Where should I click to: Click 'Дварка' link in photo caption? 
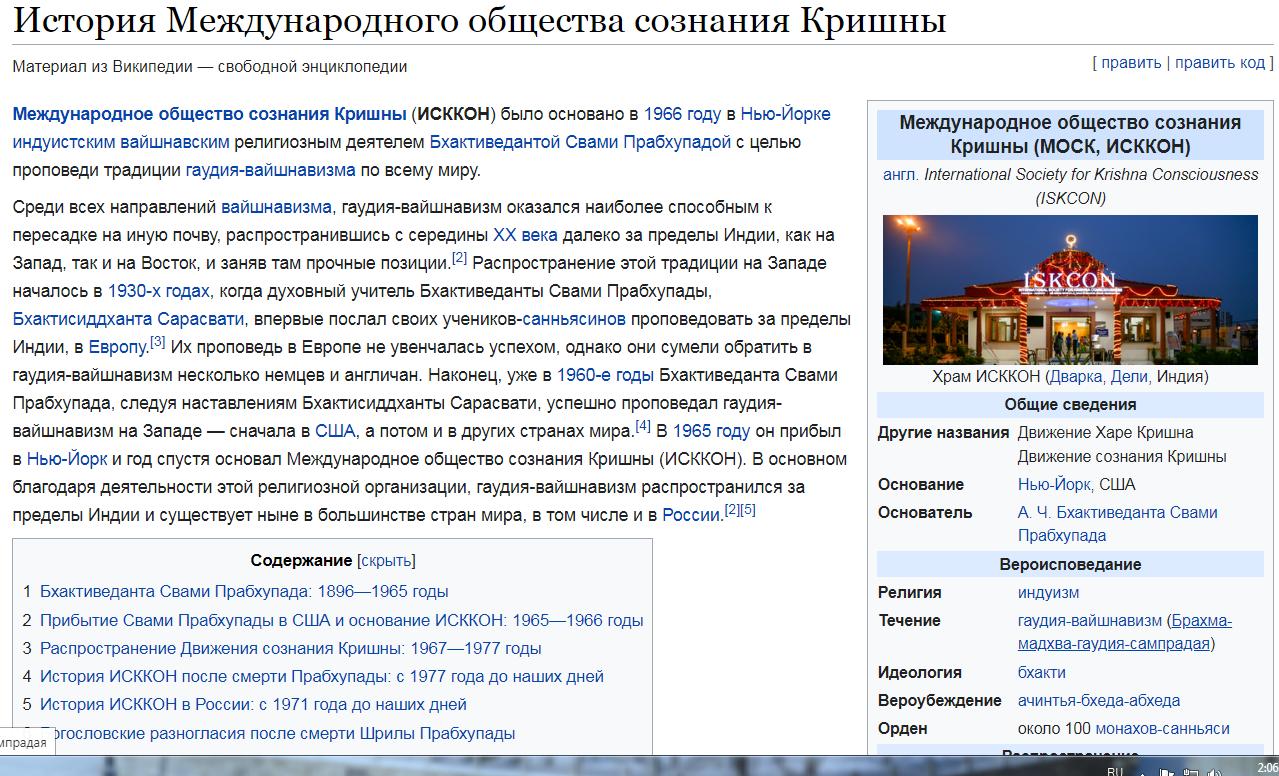click(1076, 376)
